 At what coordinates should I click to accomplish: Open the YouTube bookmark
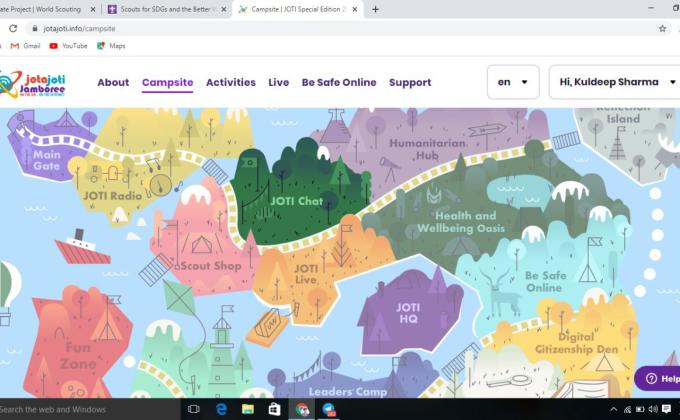68,46
